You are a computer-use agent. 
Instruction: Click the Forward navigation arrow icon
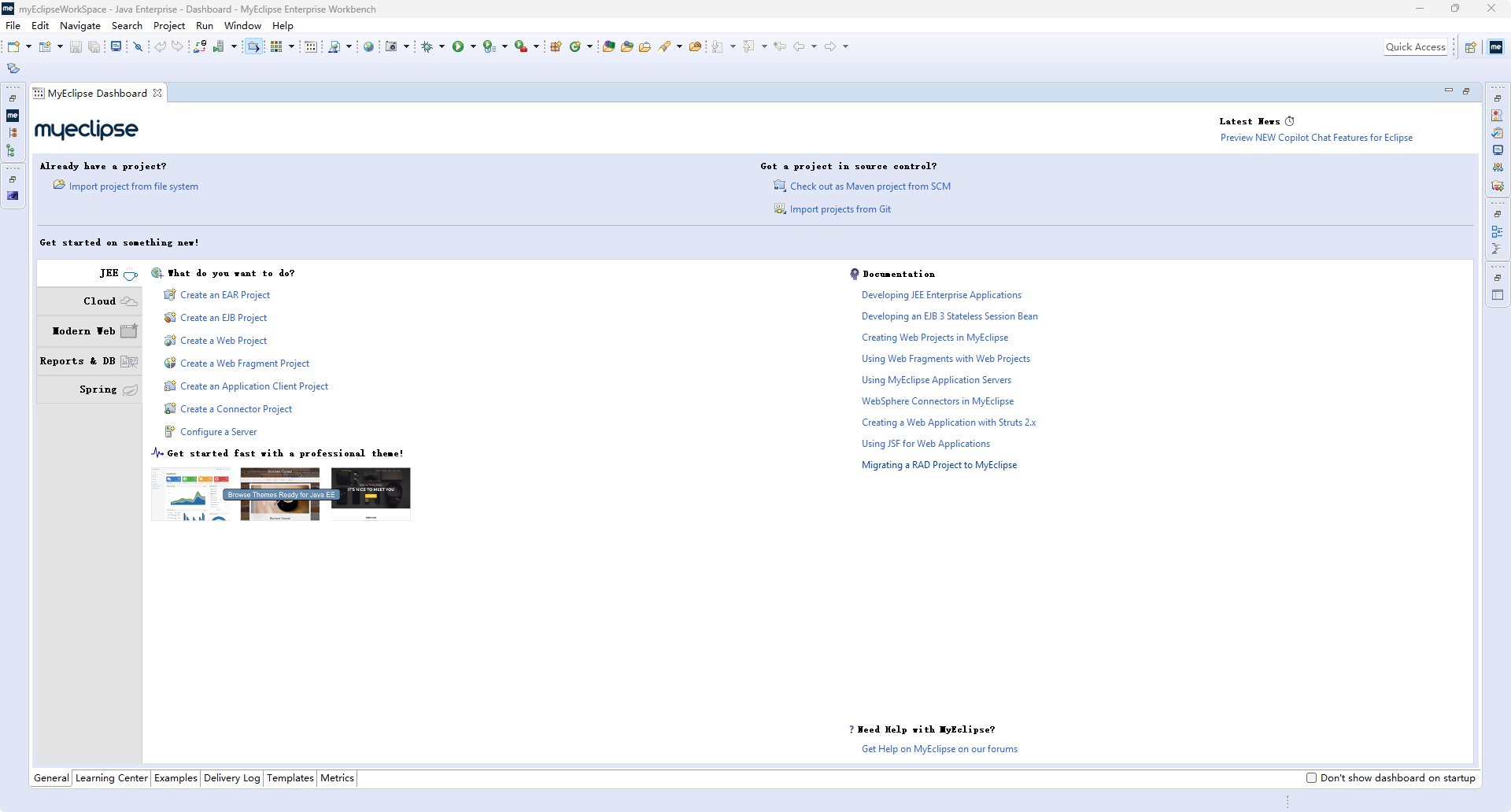coord(830,46)
